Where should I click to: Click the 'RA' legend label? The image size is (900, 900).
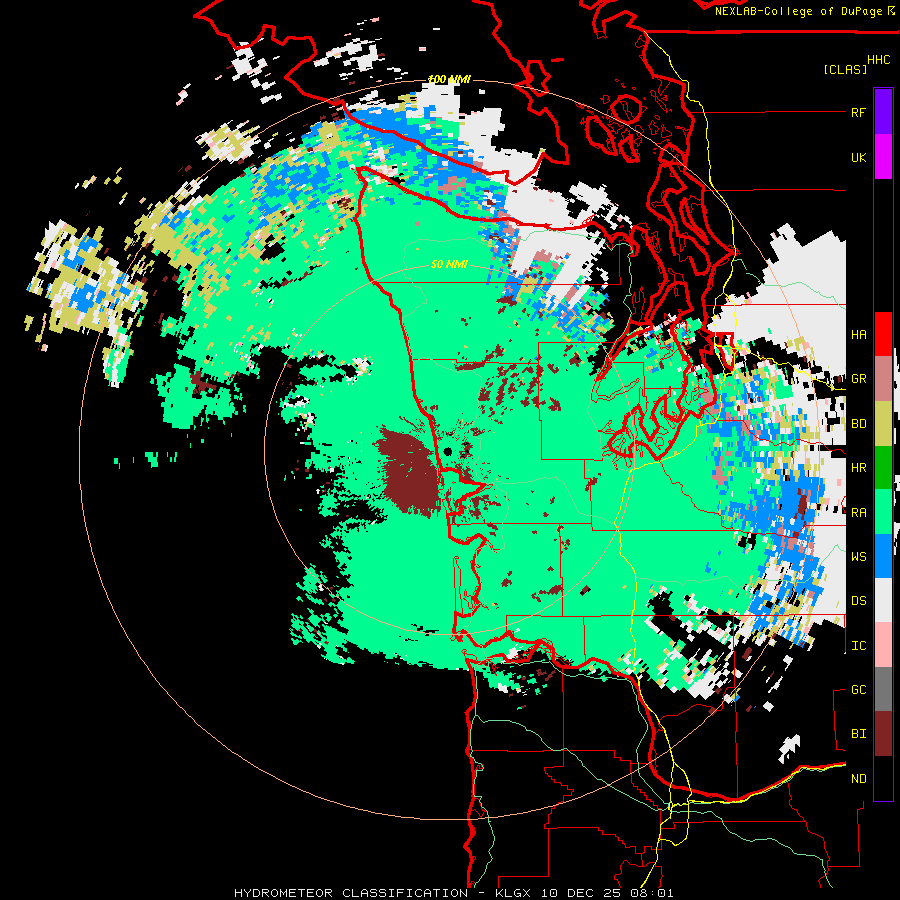pos(858,513)
